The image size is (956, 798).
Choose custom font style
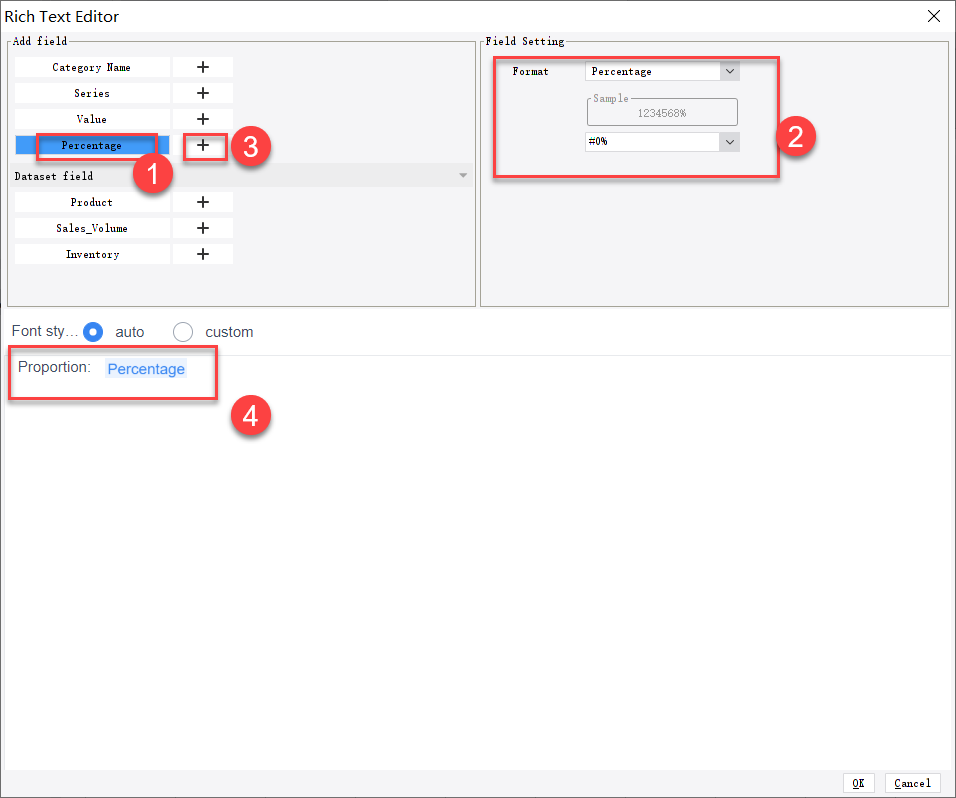(x=183, y=332)
